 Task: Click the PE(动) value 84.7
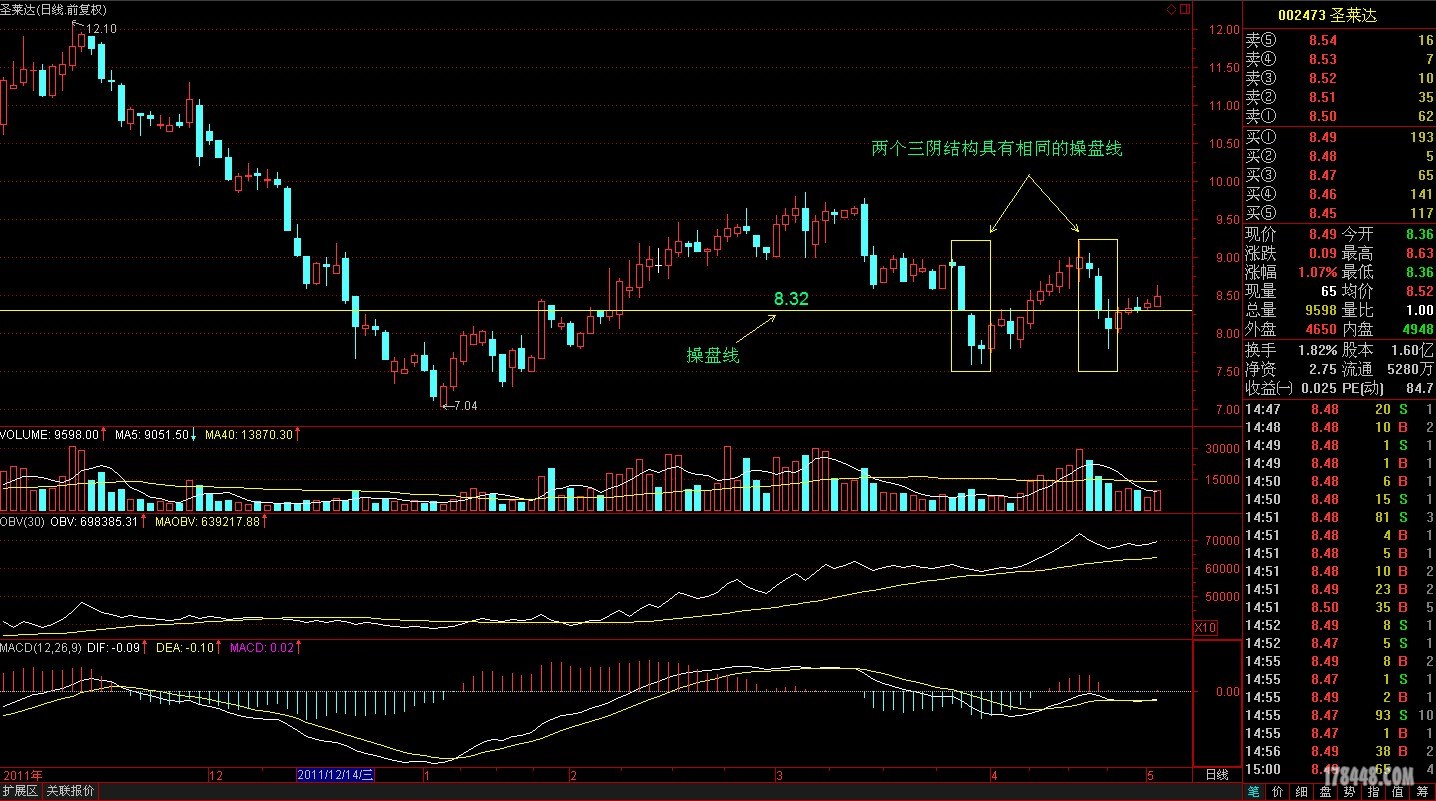coord(1420,387)
